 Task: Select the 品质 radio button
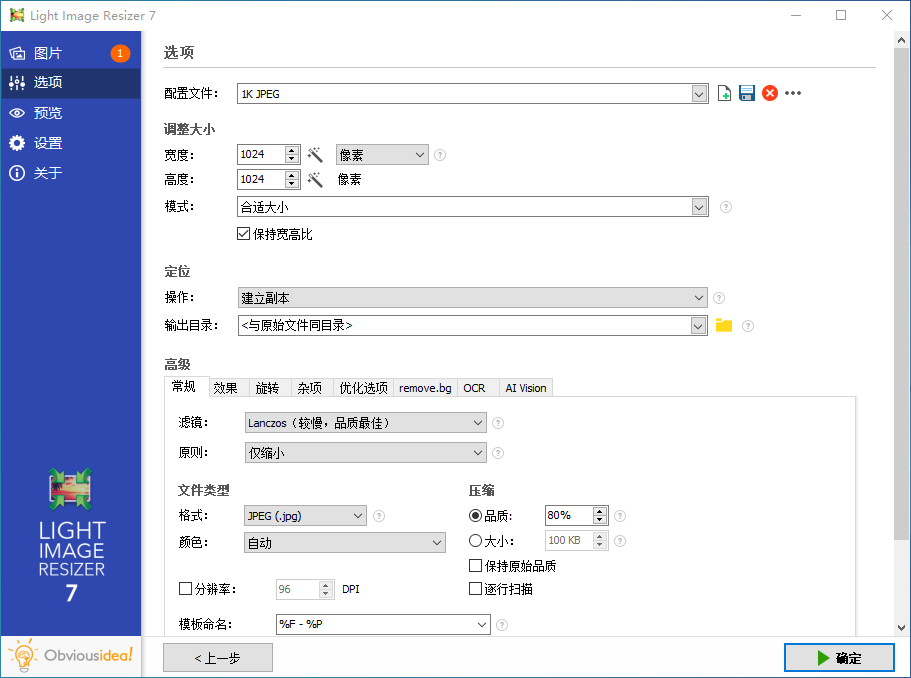[475, 516]
